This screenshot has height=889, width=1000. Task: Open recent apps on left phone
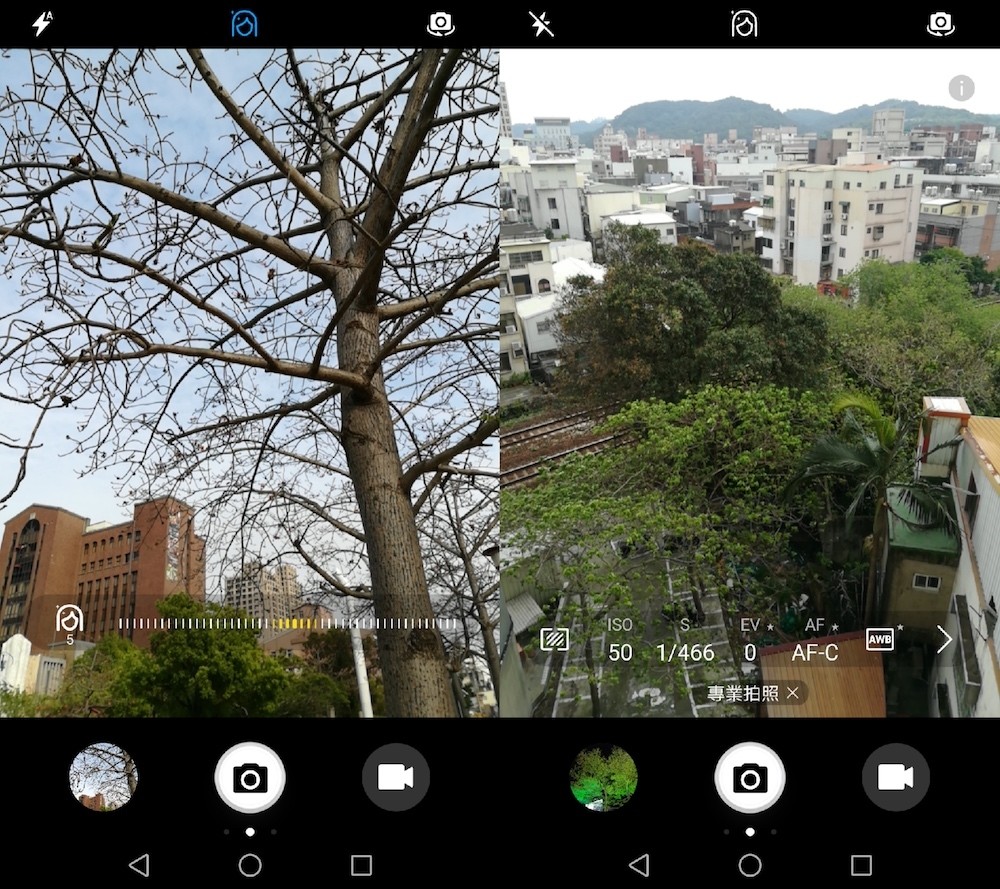coord(362,865)
